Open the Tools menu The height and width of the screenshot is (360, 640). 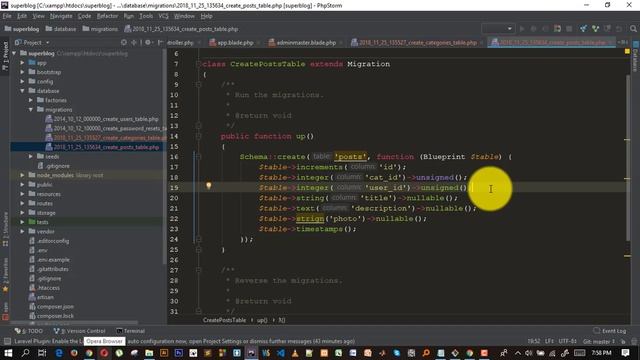click(146, 16)
